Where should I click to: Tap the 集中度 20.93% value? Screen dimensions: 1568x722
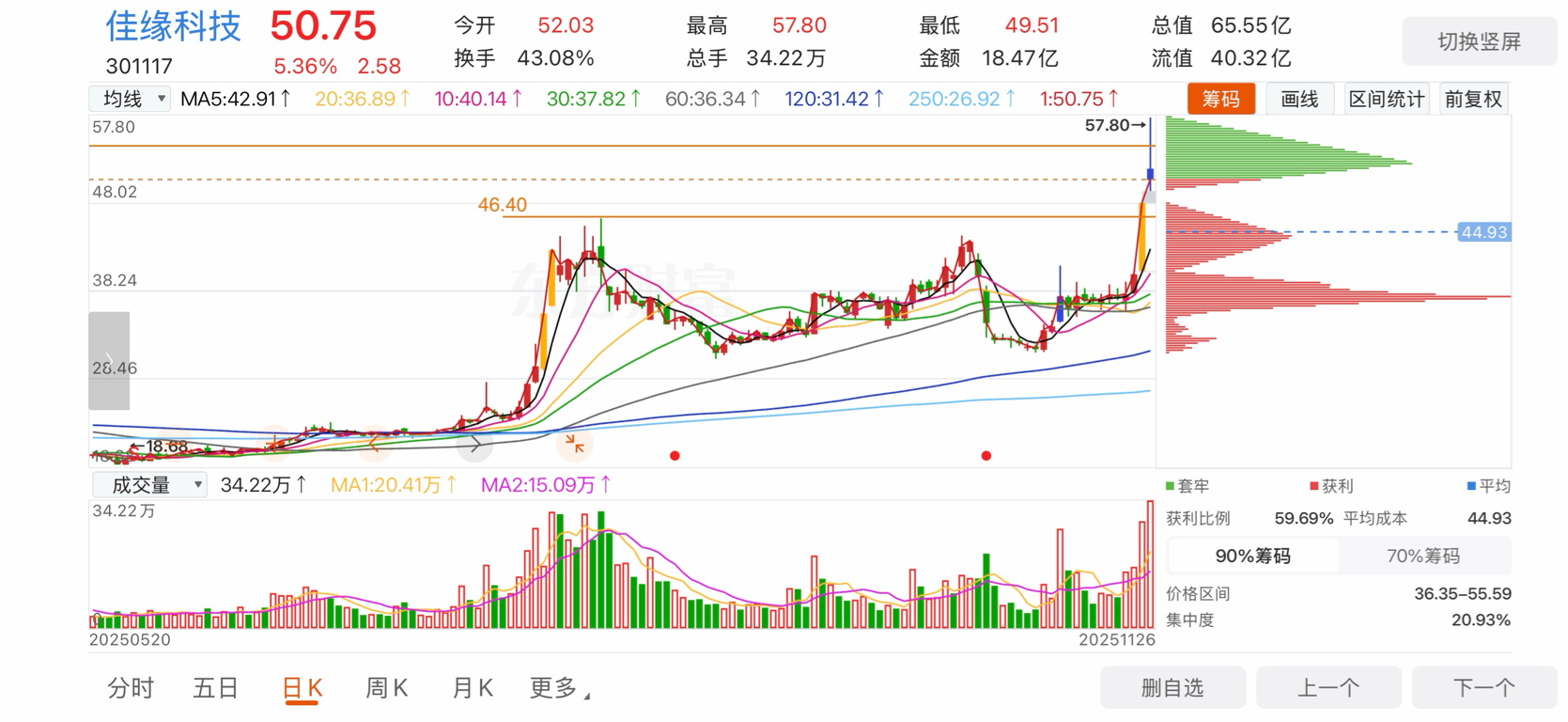coord(1482,620)
